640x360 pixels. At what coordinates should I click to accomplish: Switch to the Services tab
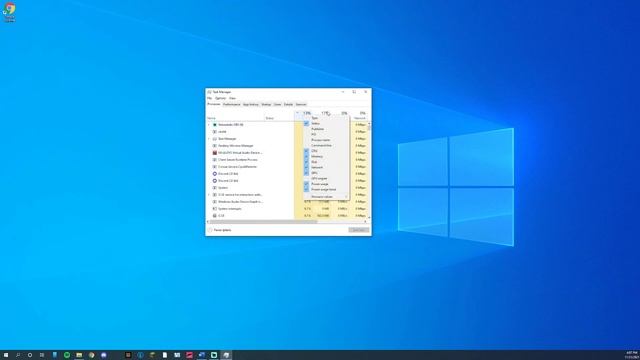(301, 104)
